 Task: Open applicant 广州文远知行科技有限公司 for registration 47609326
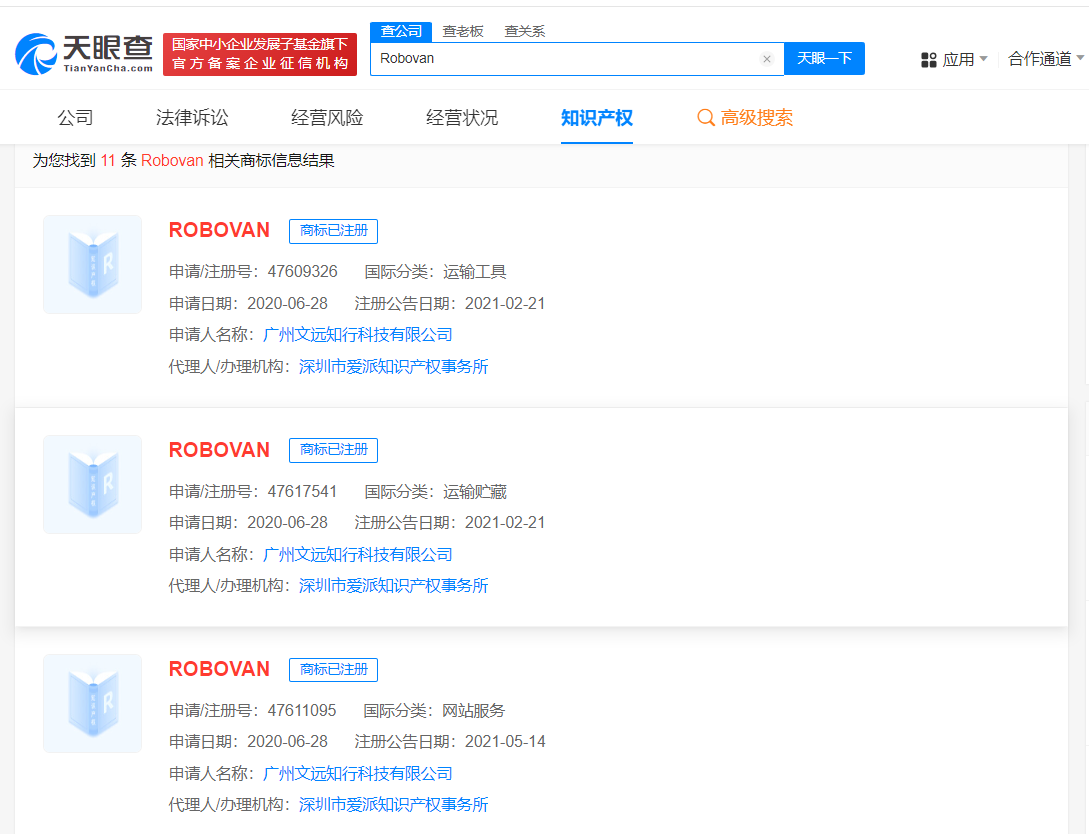point(358,335)
